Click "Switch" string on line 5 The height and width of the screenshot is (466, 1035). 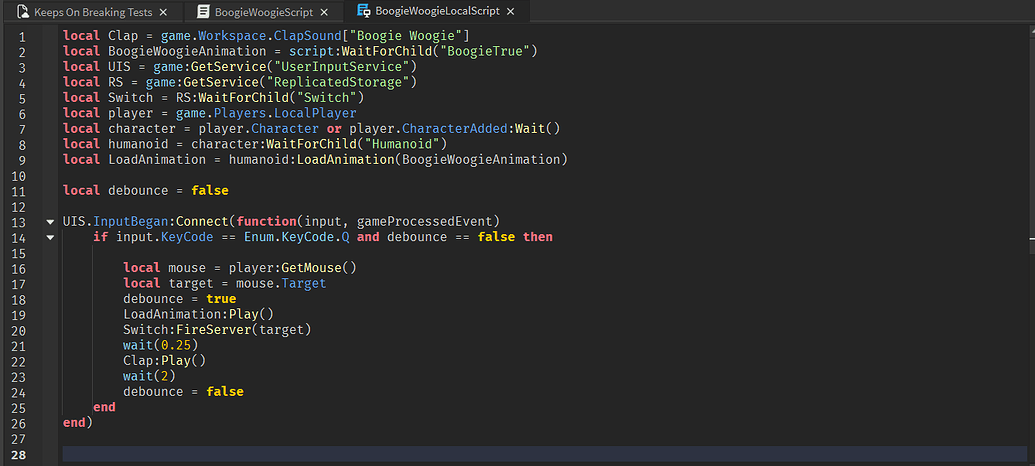(327, 98)
